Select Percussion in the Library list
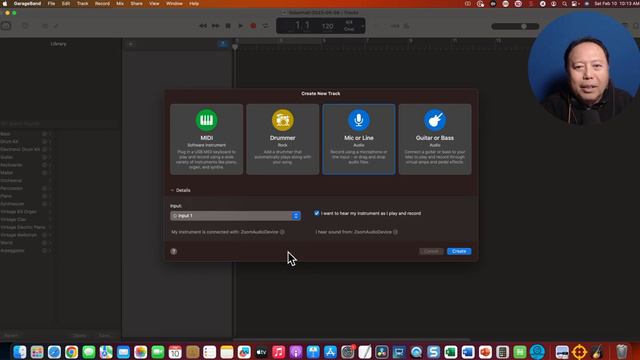640x360 pixels. (11, 188)
